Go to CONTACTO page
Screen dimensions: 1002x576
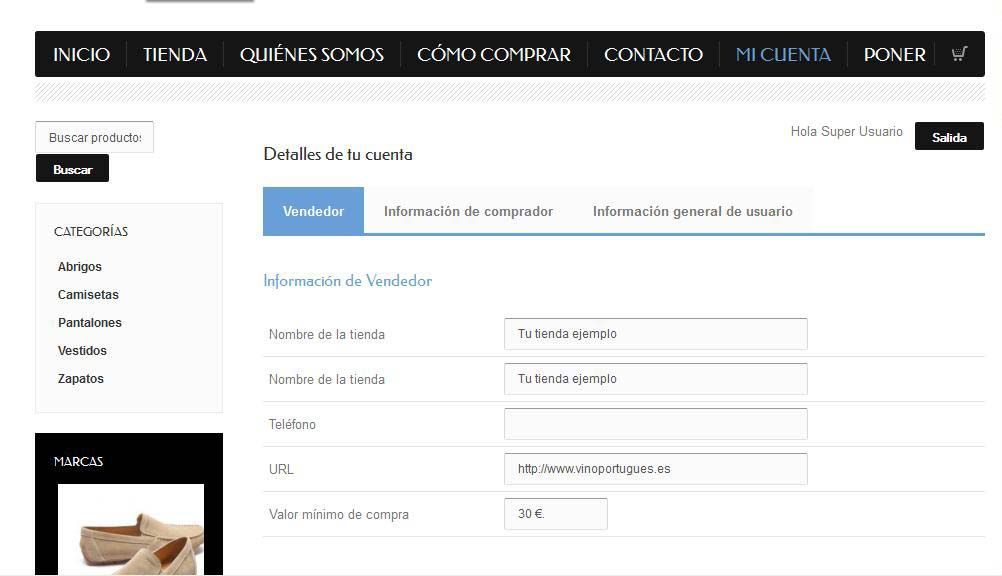(653, 54)
